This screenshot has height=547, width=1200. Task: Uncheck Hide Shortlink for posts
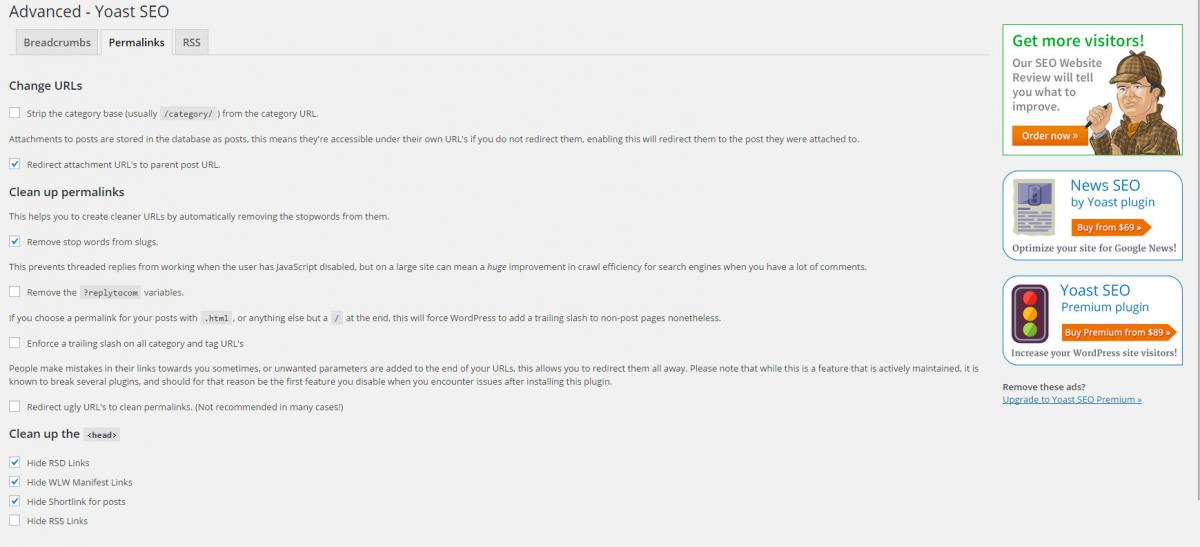14,501
